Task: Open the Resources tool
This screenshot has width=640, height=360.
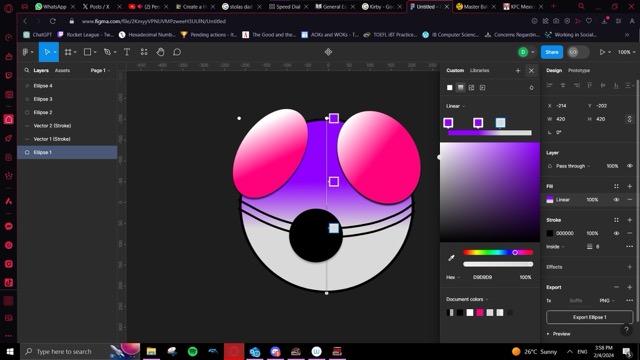Action: (x=144, y=52)
